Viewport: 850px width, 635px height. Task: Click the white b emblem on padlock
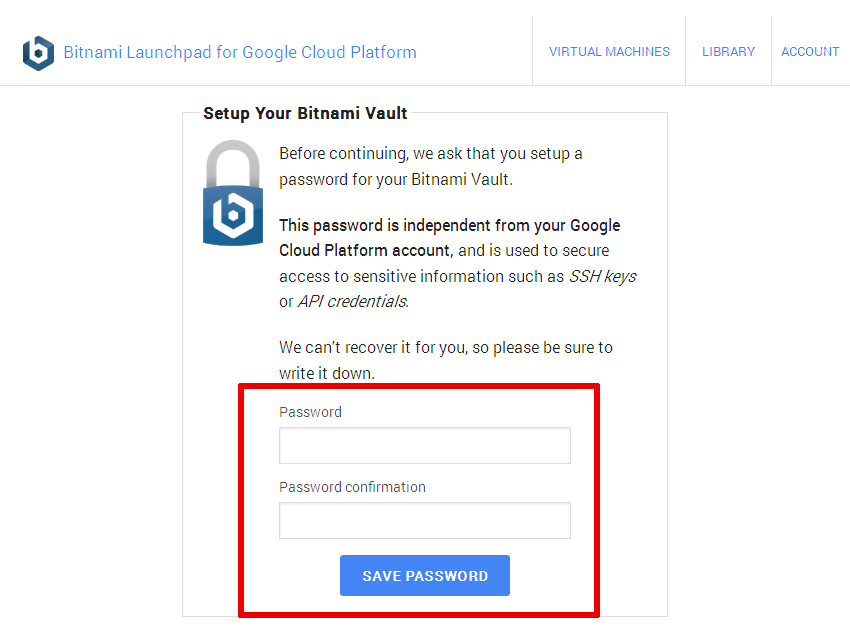(x=233, y=215)
